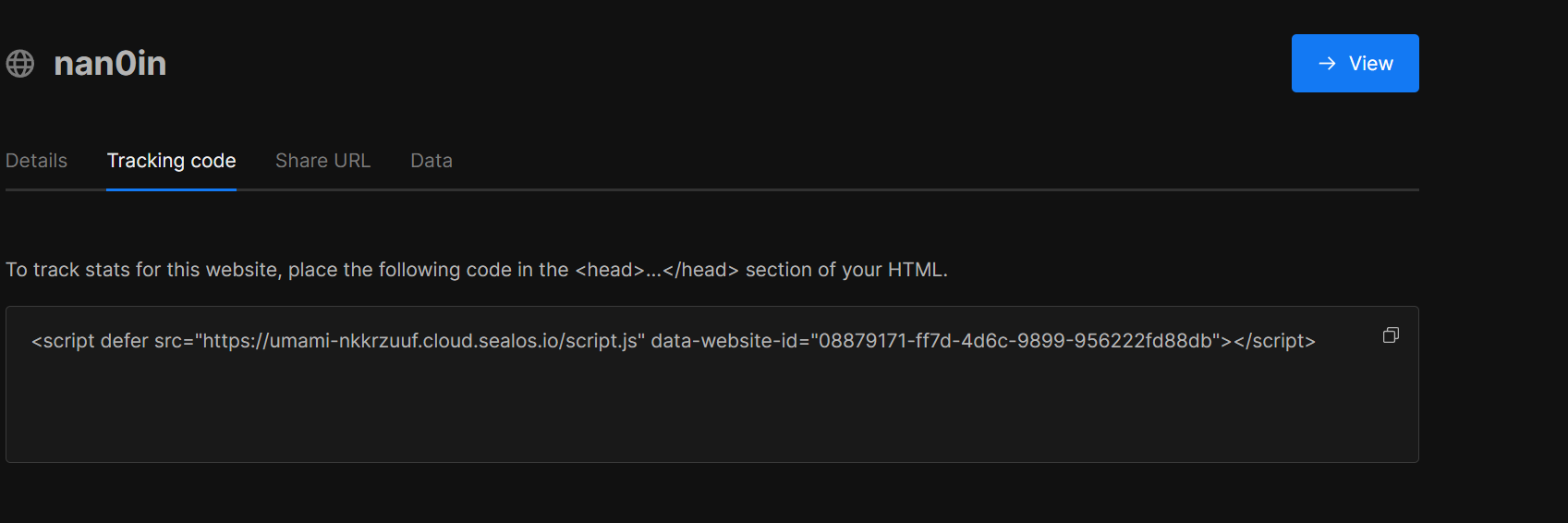Click the src attribute in the script tag
This screenshot has height=523, width=1568.
[167, 341]
